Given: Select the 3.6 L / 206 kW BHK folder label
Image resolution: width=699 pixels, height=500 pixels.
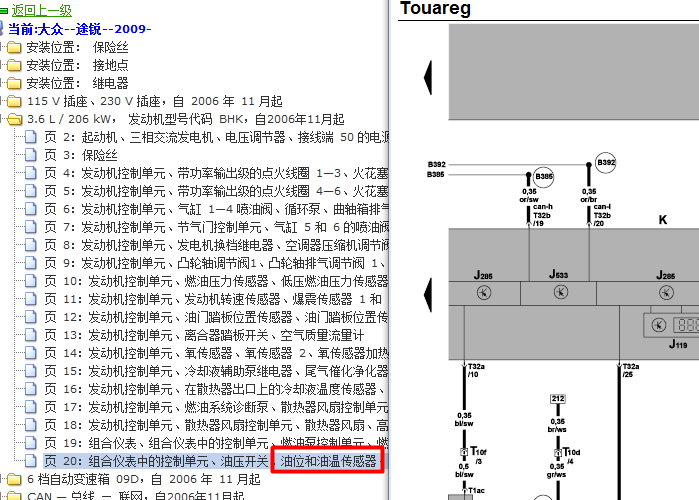Looking at the screenshot, I should click(x=185, y=119).
